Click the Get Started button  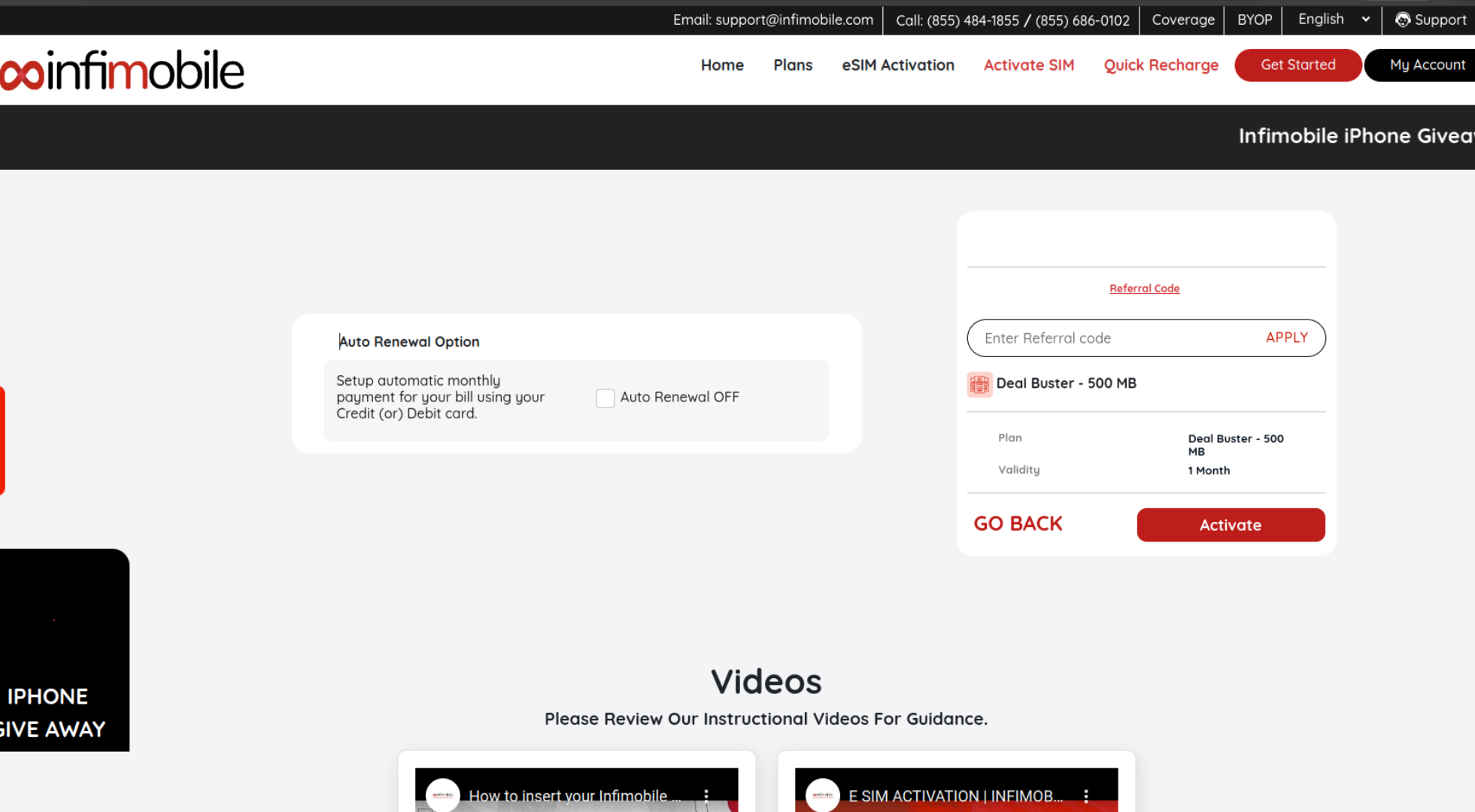point(1297,65)
